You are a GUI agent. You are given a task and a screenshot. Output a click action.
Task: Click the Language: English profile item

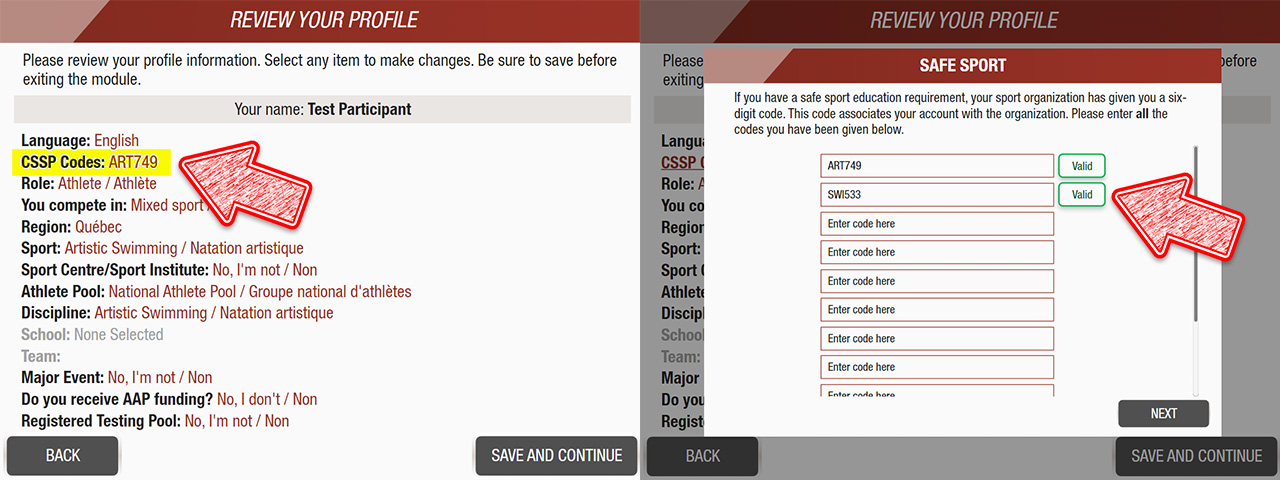coord(80,141)
